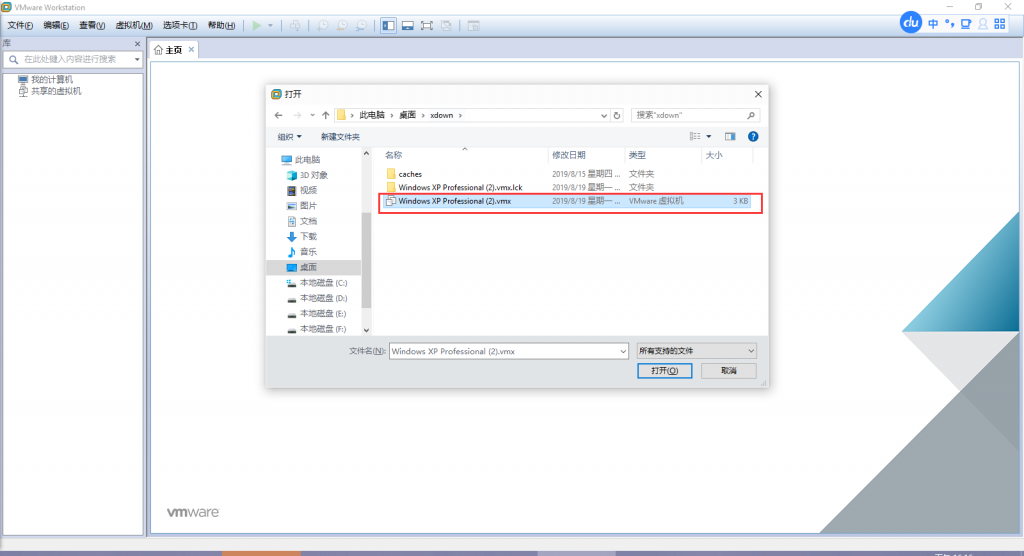The image size is (1024, 556).
Task: Select 我的计算机 in library tree
Action: (52, 80)
